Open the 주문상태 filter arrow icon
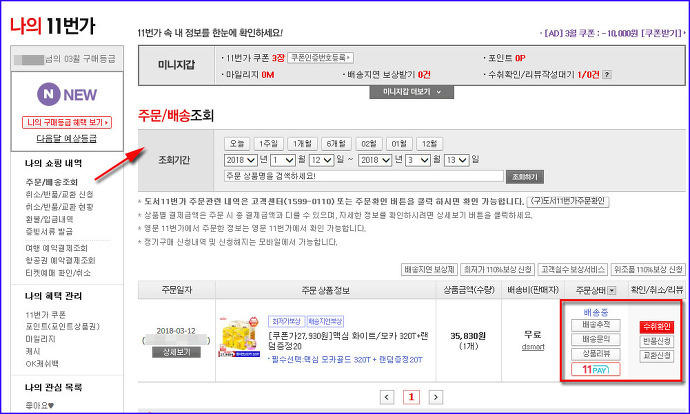Viewport: 690px width, 414px height. coord(611,290)
